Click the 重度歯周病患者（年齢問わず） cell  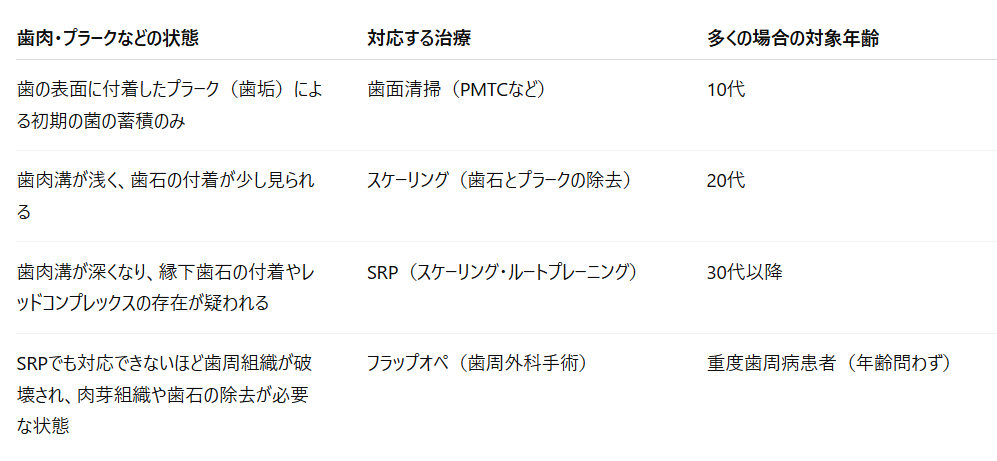coord(832,363)
